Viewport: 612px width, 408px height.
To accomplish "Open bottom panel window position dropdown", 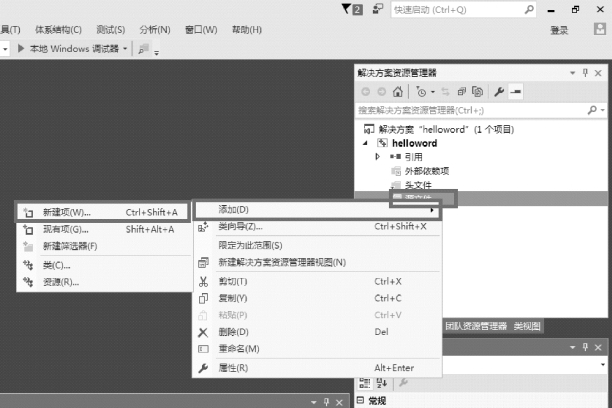I will pyautogui.click(x=314, y=402).
